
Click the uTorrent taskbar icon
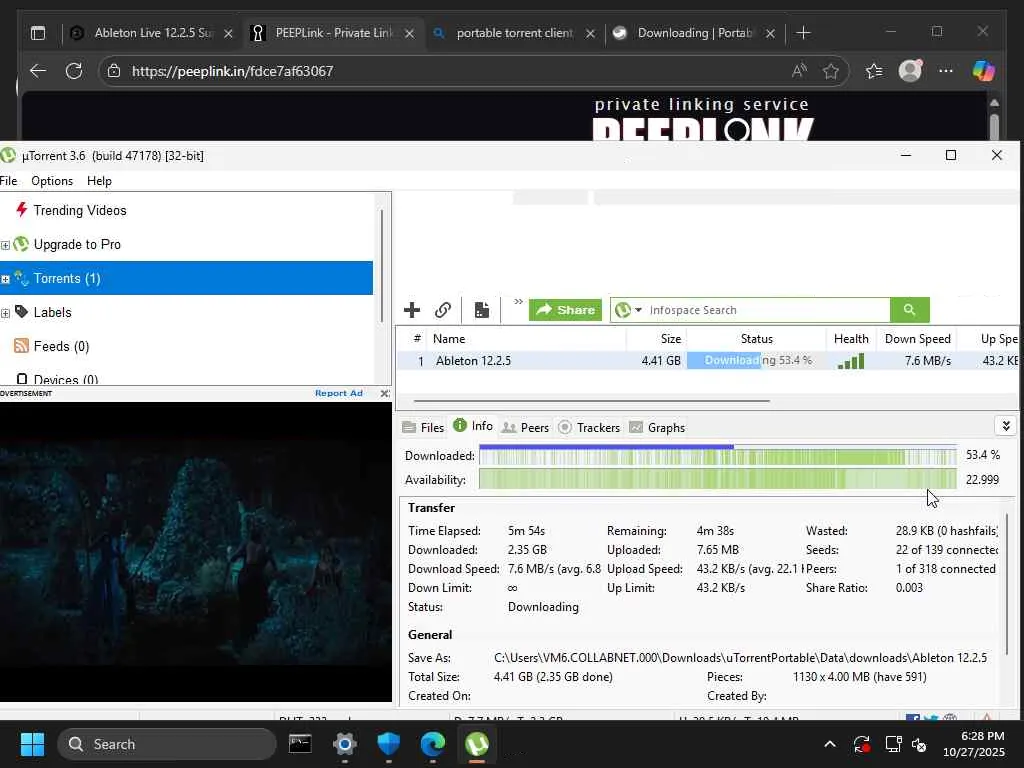(477, 744)
